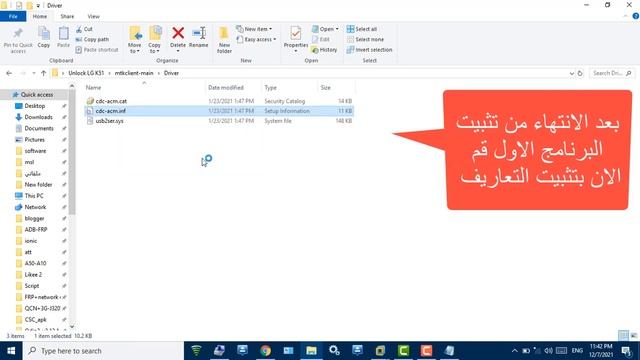
Task: Open the File tab
Action: pyautogui.click(x=13, y=16)
